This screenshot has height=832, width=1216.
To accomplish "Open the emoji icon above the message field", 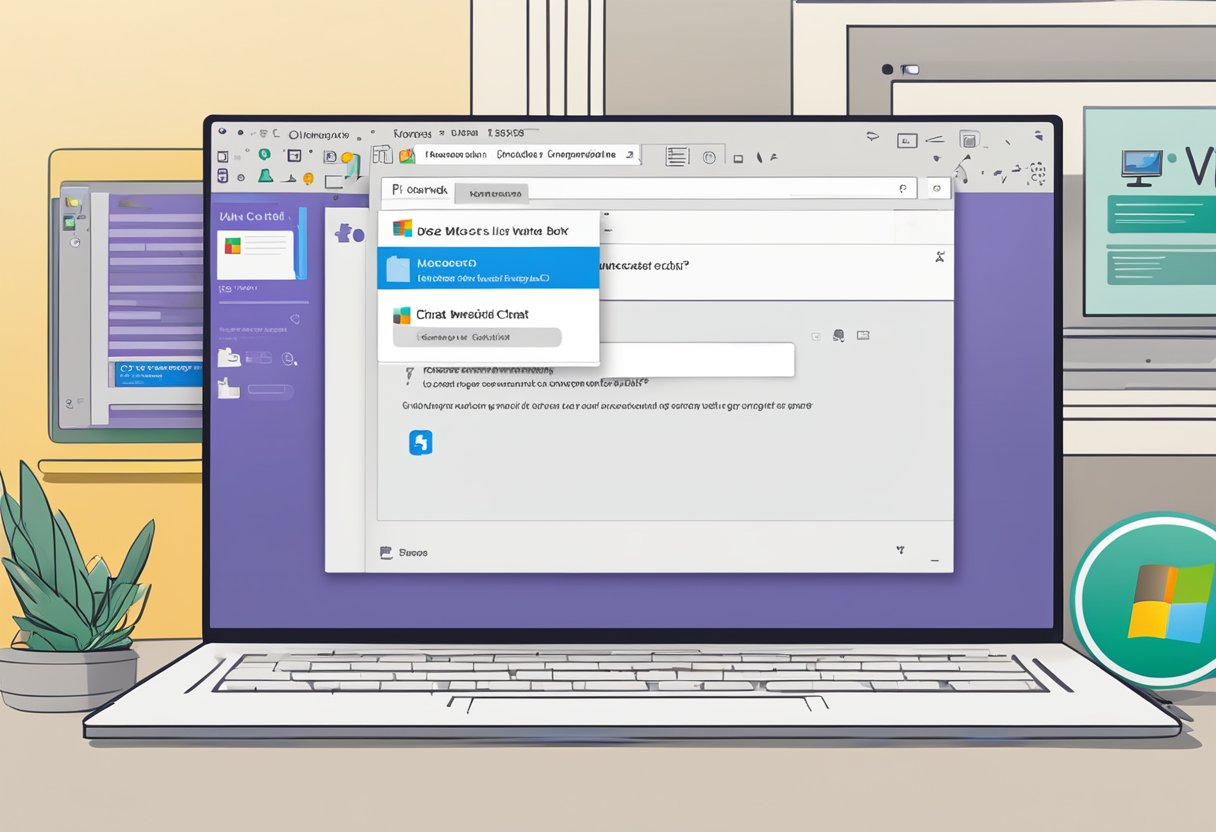I will coord(839,335).
